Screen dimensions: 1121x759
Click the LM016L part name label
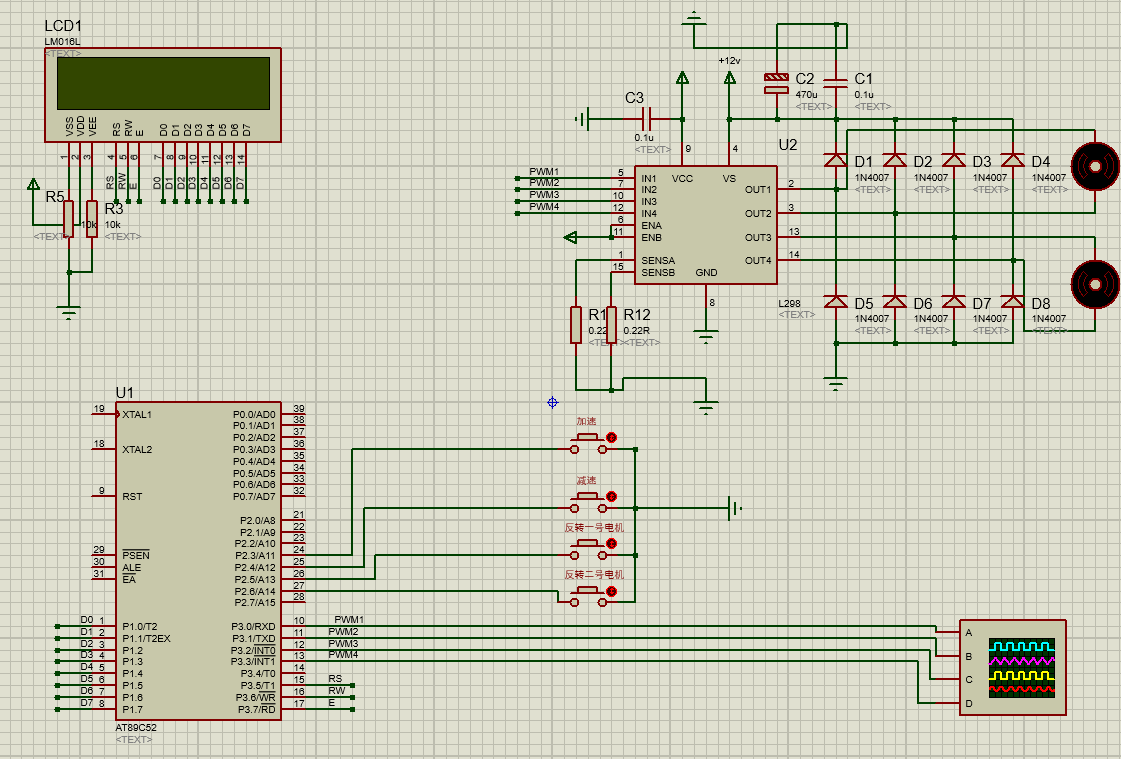(x=62, y=41)
